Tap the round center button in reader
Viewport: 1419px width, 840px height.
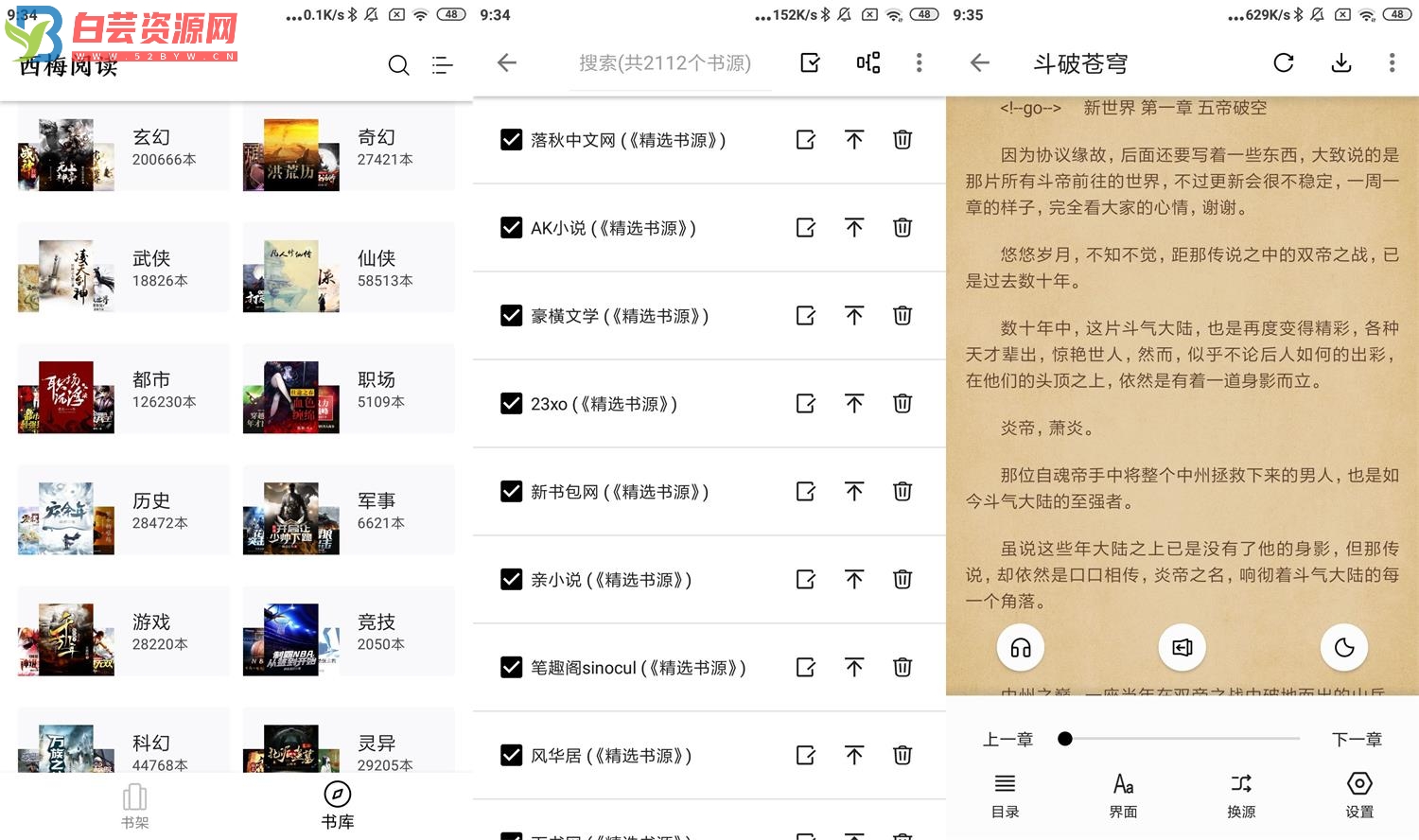(x=1182, y=648)
